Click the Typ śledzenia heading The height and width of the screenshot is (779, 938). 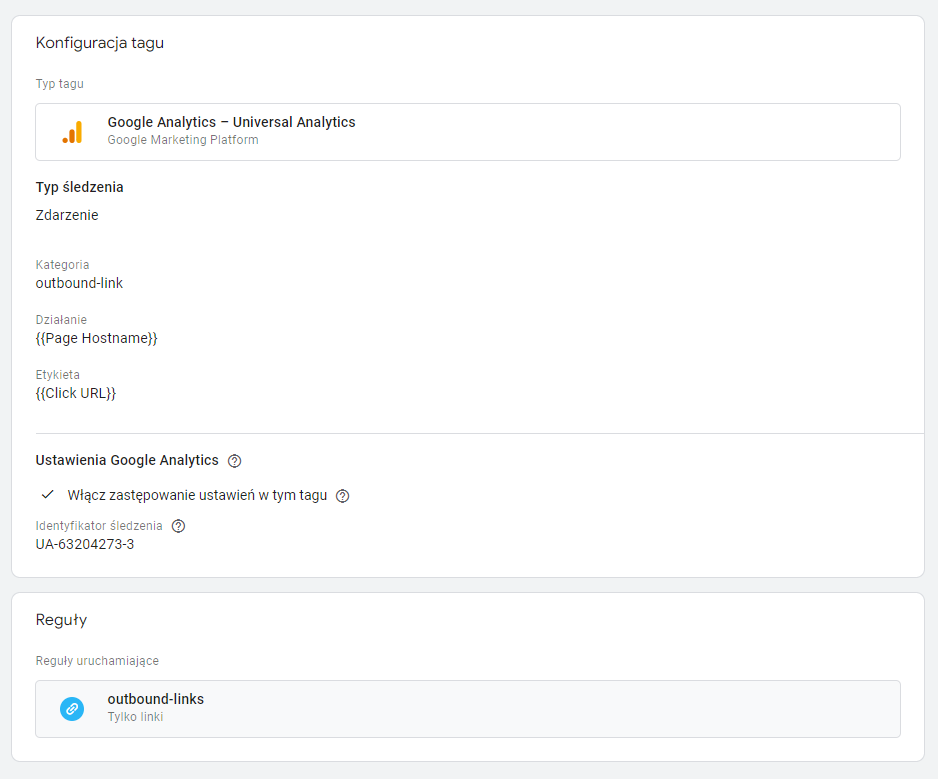(x=80, y=187)
